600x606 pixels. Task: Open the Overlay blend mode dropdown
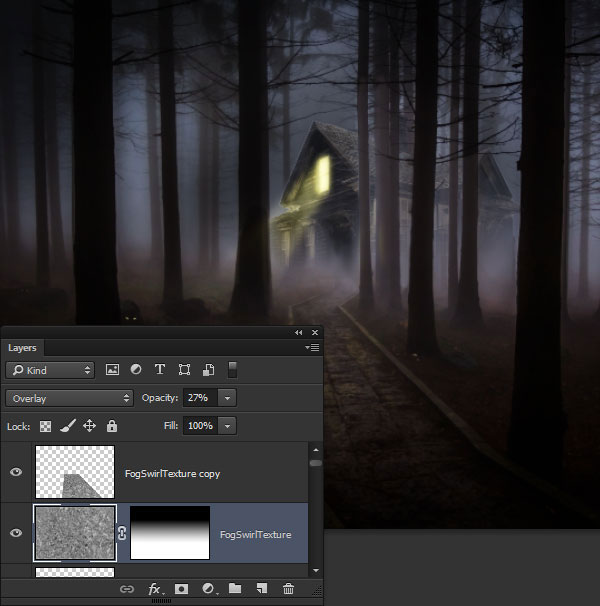click(x=70, y=398)
